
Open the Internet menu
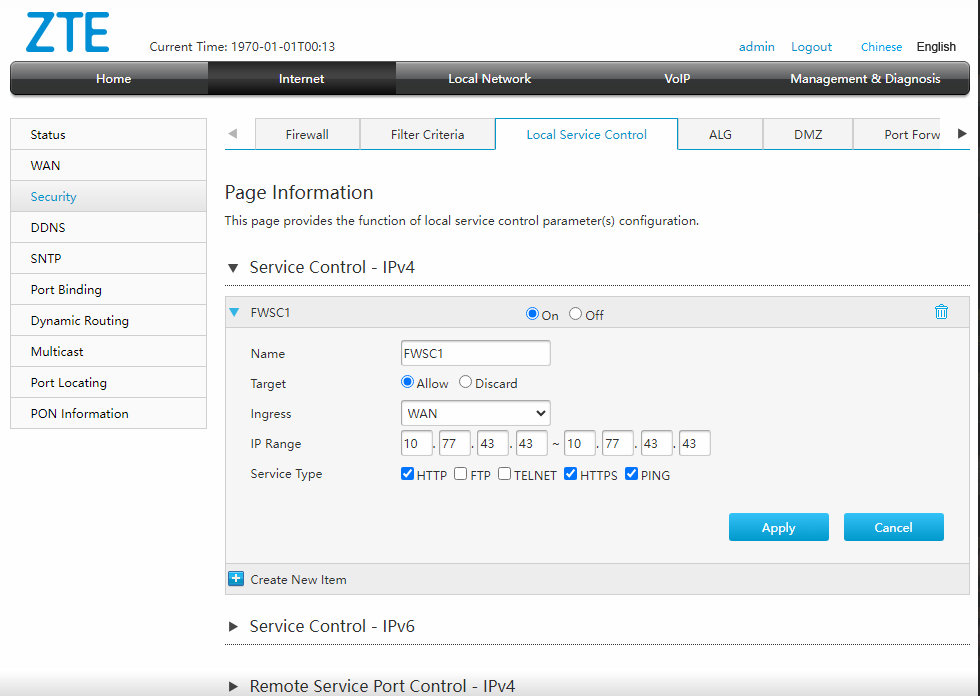point(301,79)
